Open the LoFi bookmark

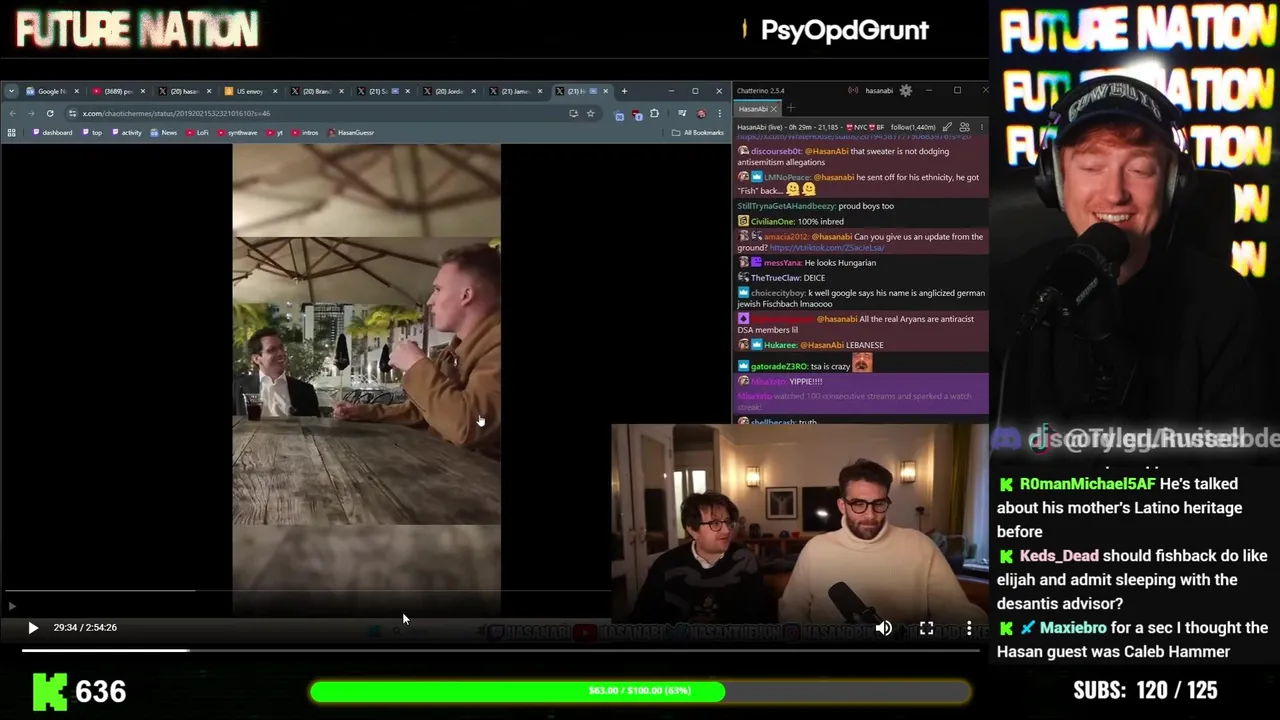(x=197, y=133)
